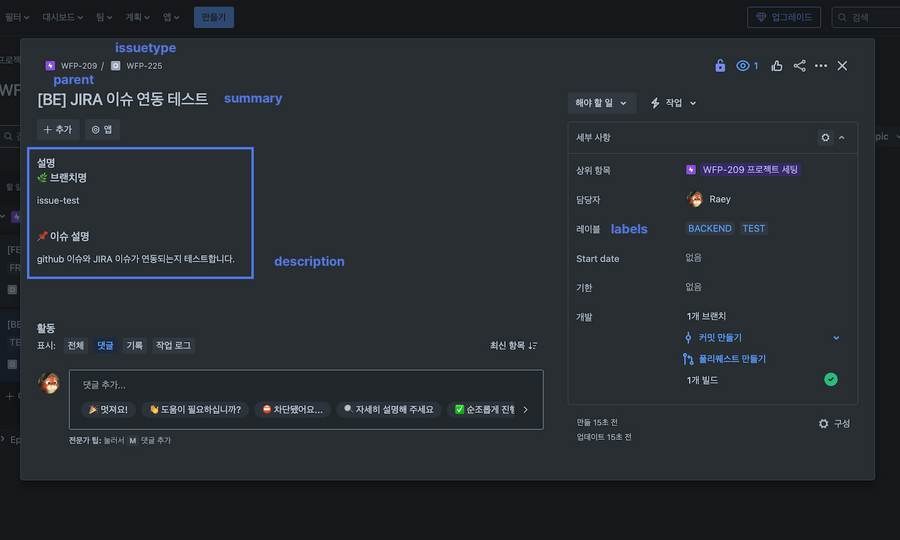Click the 업그레이드 upgrade button
The image size is (900, 540).
[783, 17]
